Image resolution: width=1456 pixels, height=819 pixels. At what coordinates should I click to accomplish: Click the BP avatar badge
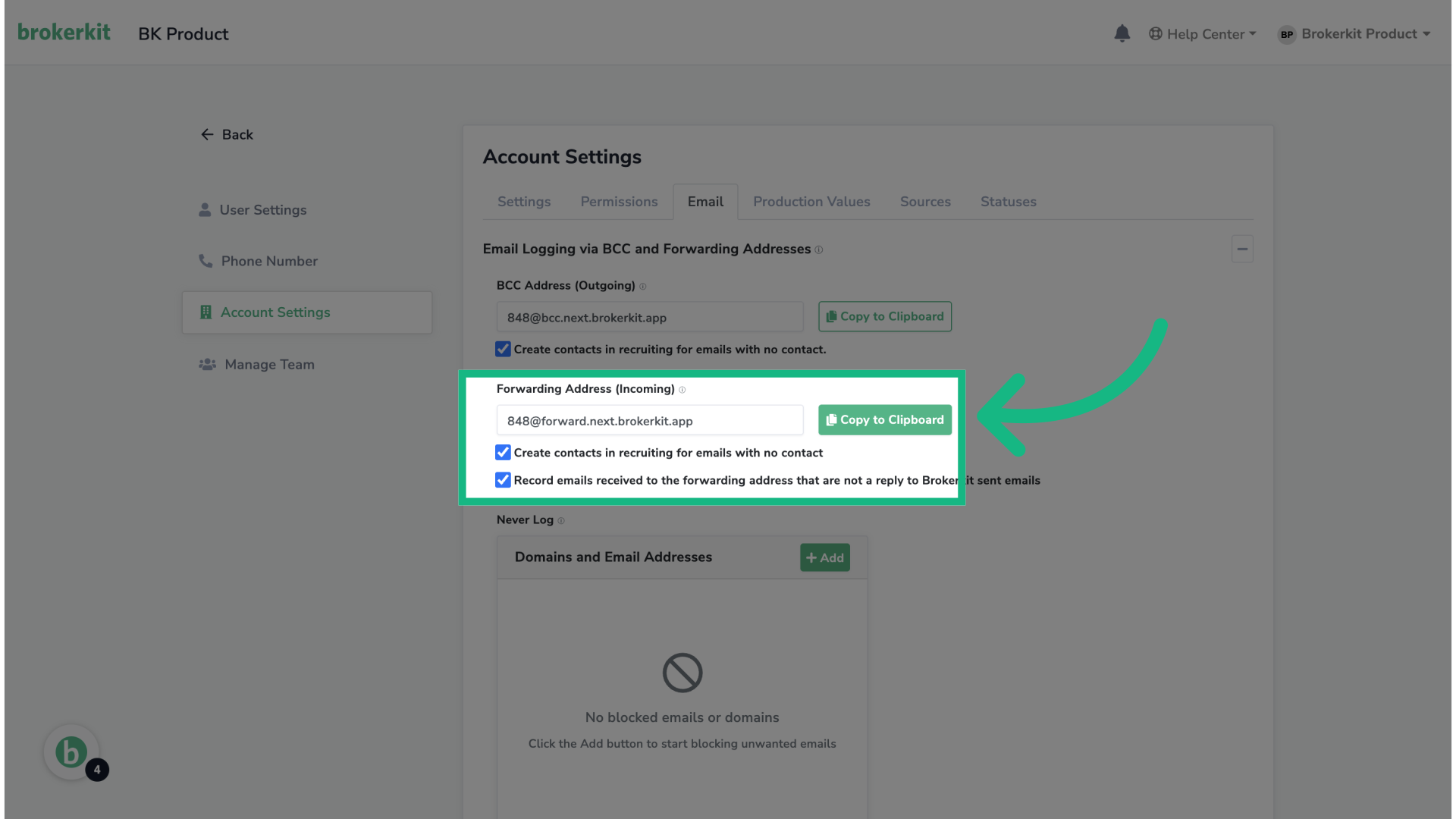(1286, 34)
